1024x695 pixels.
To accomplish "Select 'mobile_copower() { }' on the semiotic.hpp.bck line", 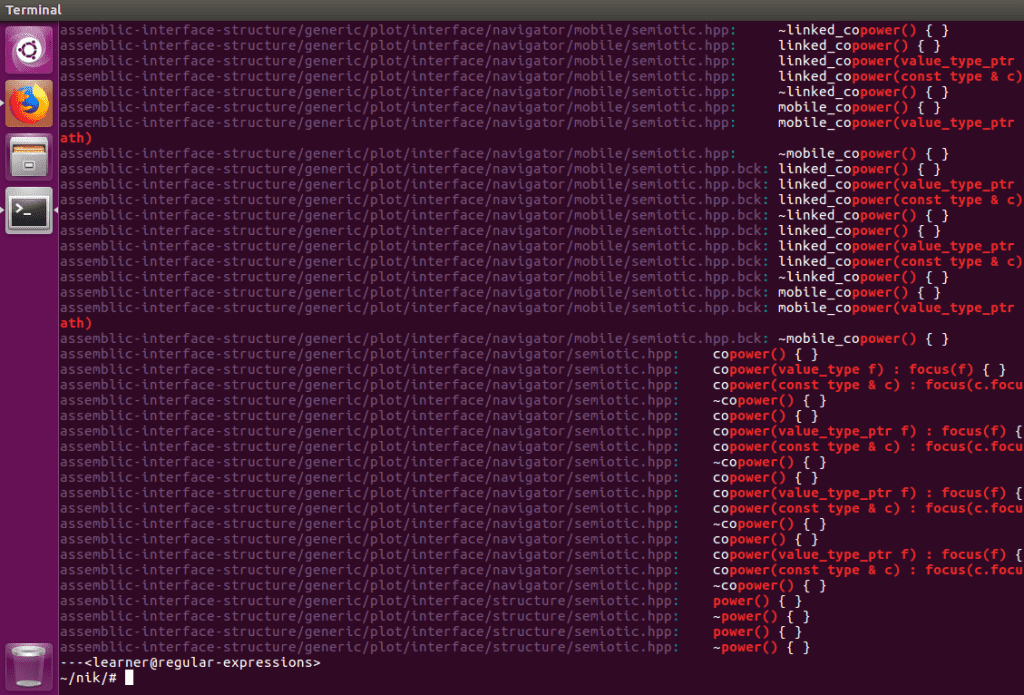I will click(859, 292).
